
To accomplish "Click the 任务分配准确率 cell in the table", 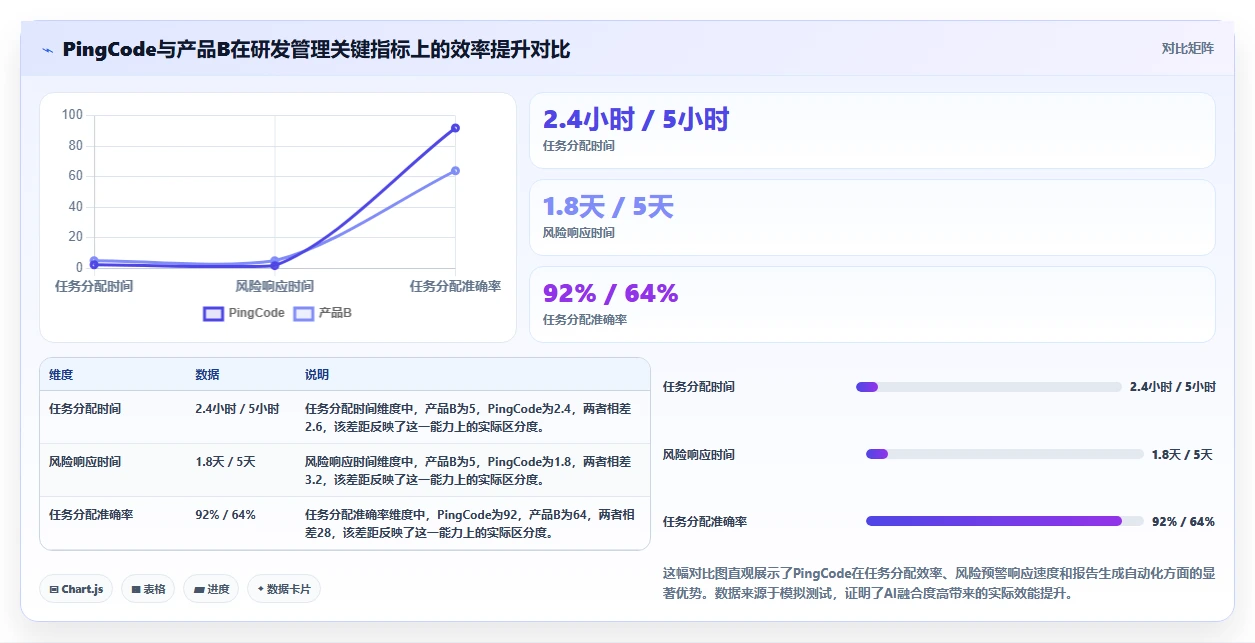I will (x=91, y=515).
